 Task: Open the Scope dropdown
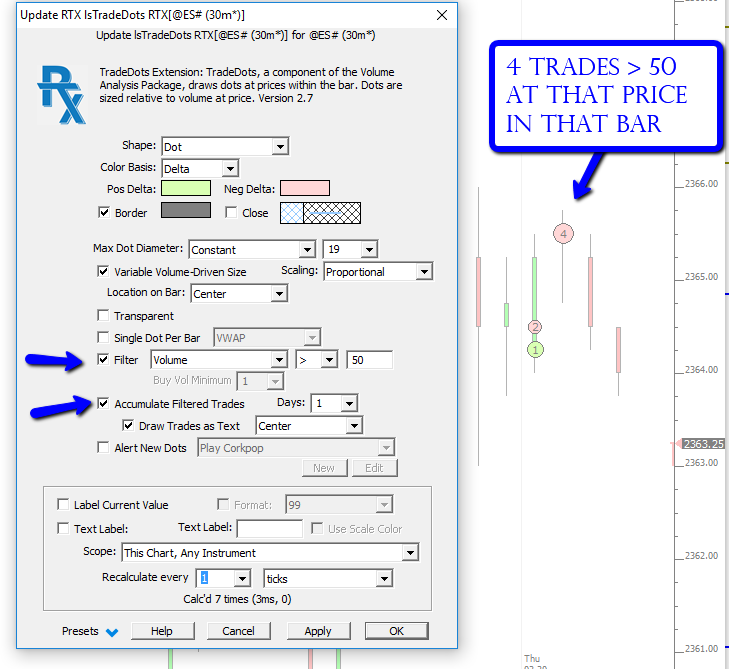click(x=270, y=553)
